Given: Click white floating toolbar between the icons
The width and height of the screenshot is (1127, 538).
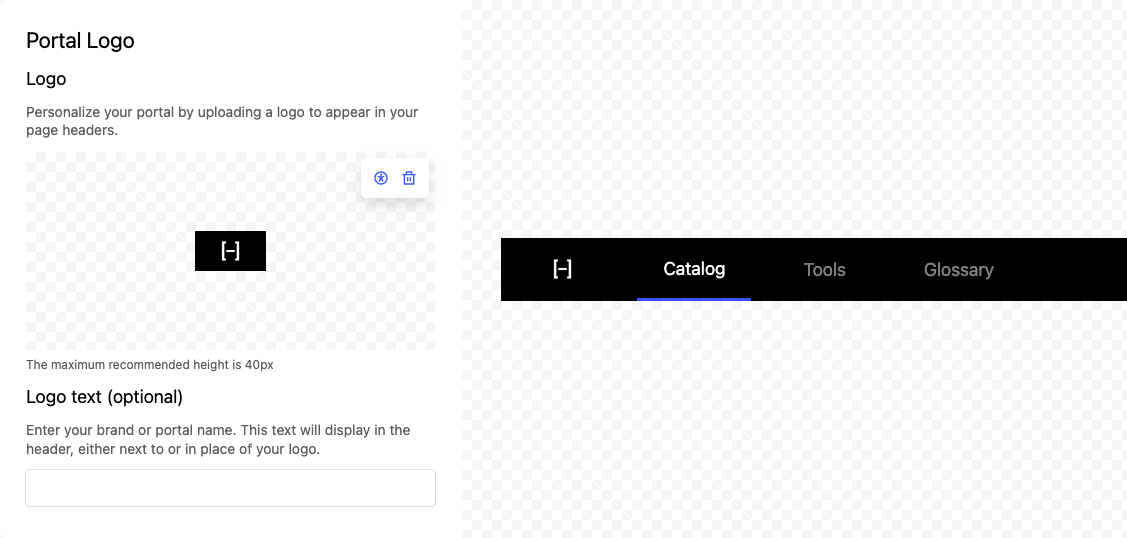Looking at the screenshot, I should [395, 178].
